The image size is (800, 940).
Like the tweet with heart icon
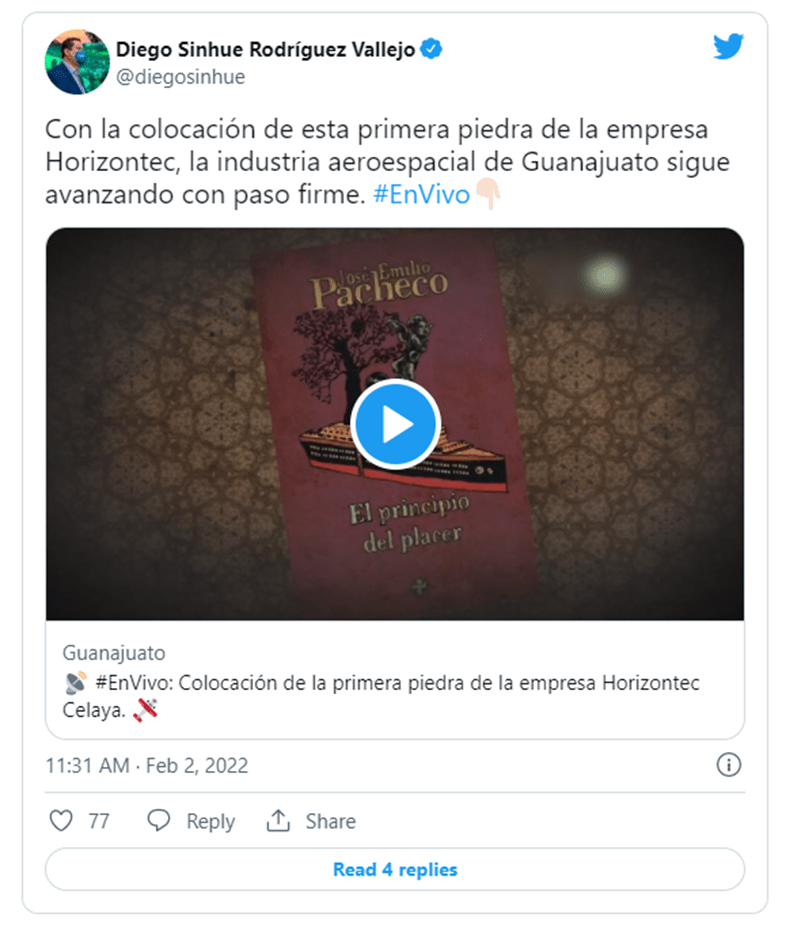[61, 820]
